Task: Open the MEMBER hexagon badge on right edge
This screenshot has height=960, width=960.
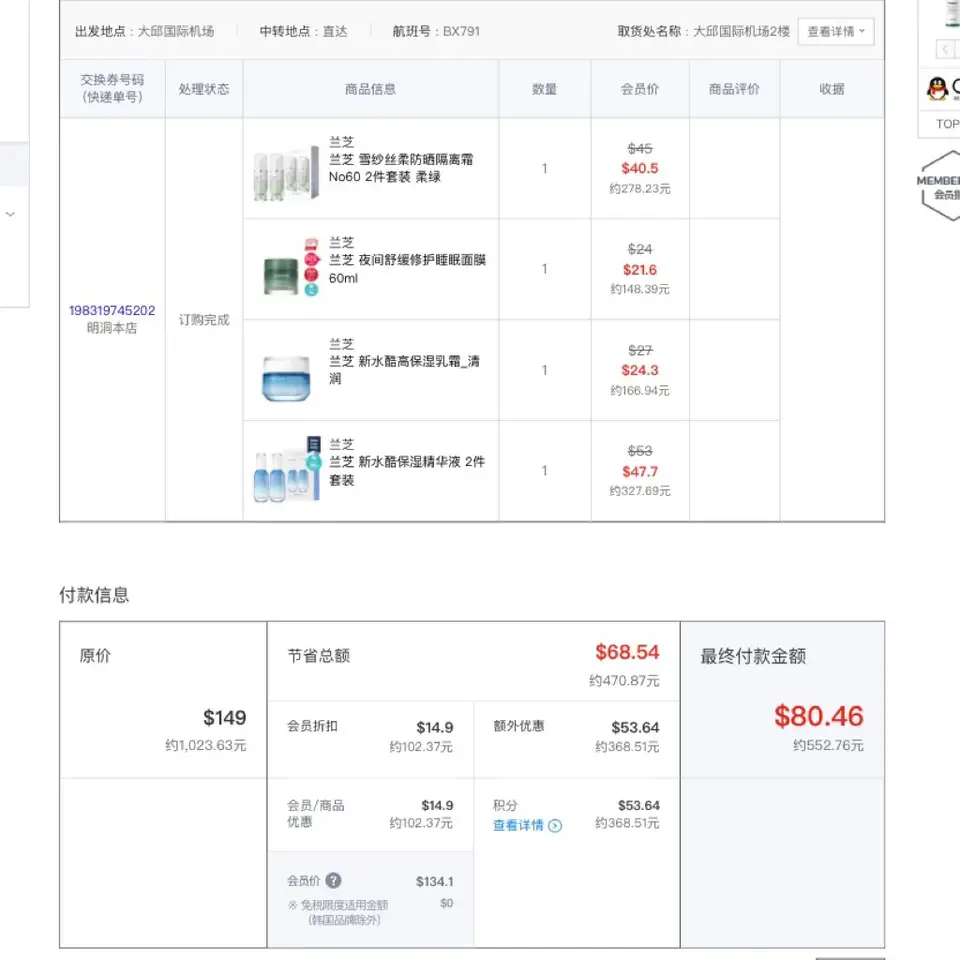Action: tap(940, 186)
